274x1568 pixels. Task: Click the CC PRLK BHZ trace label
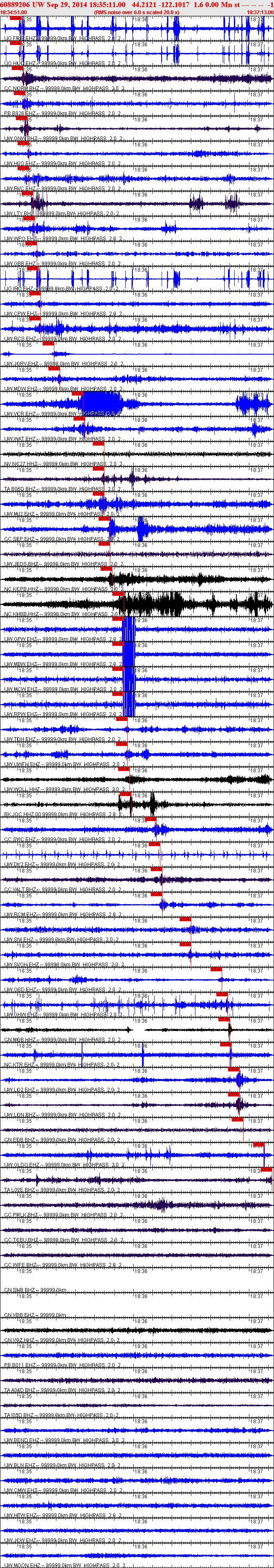point(64,1215)
